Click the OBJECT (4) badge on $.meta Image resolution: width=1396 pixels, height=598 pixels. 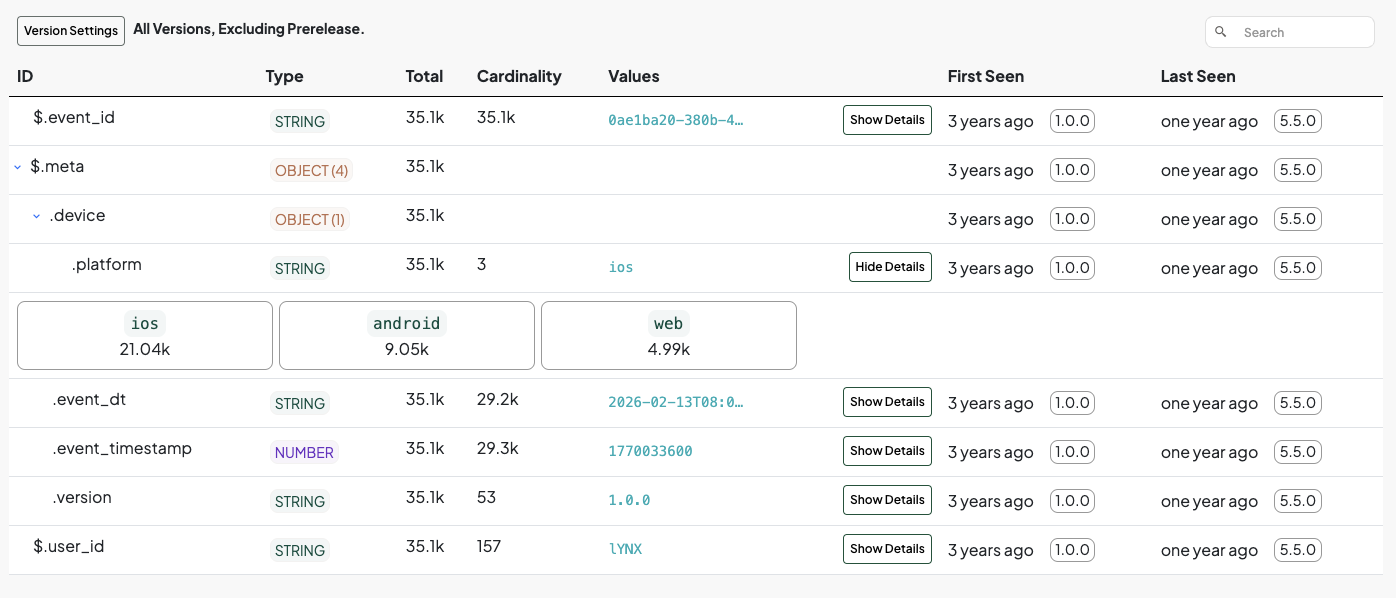(311, 170)
